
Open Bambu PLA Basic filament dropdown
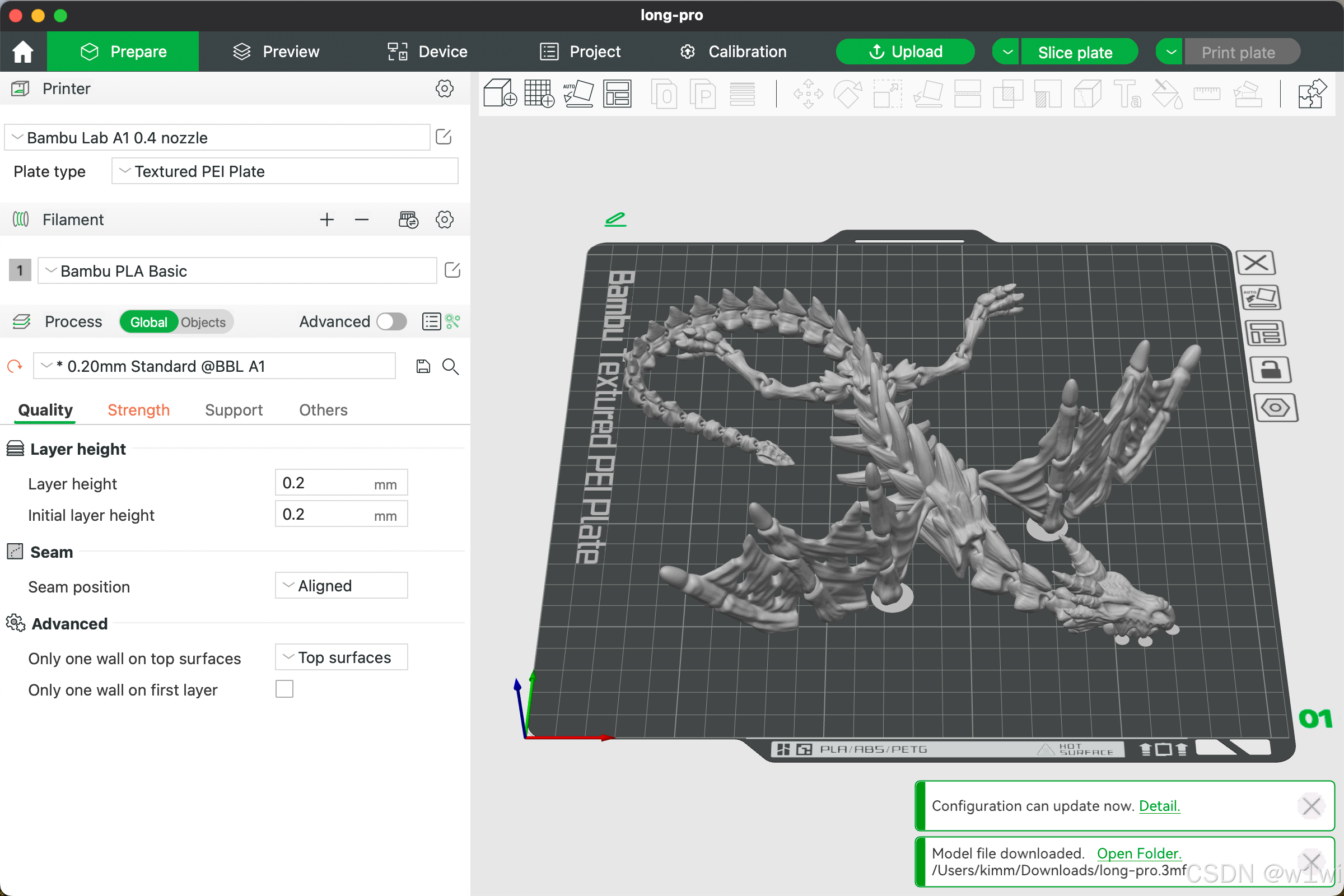click(x=237, y=271)
